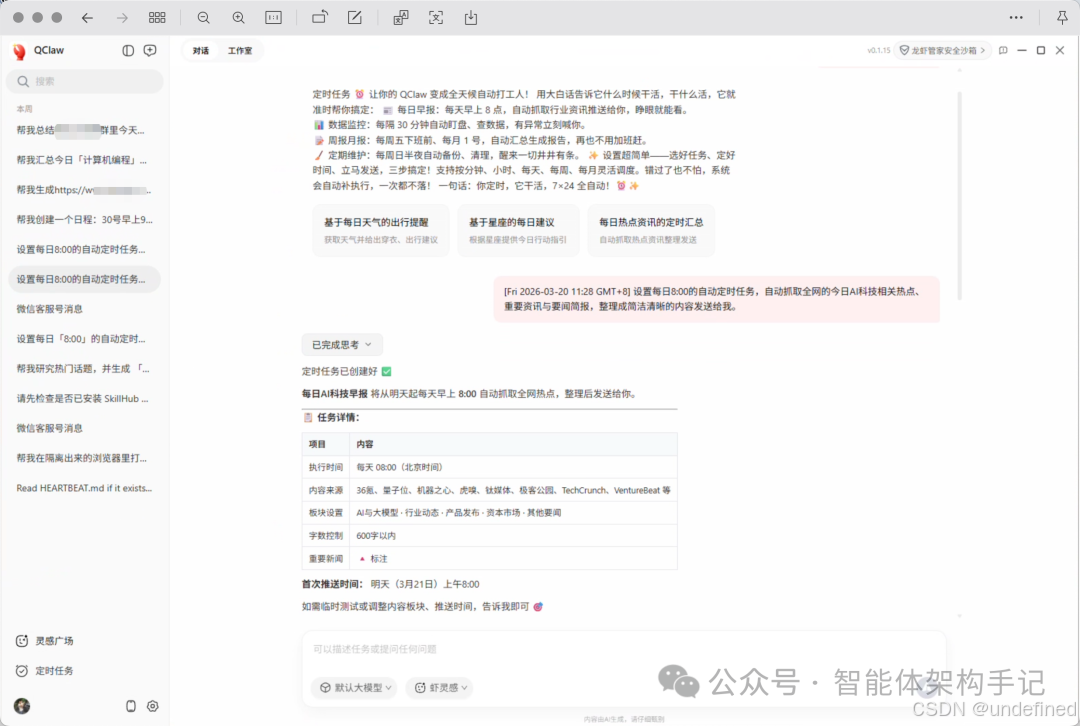
Task: Click the 内容来源 table row label
Action: click(326, 490)
